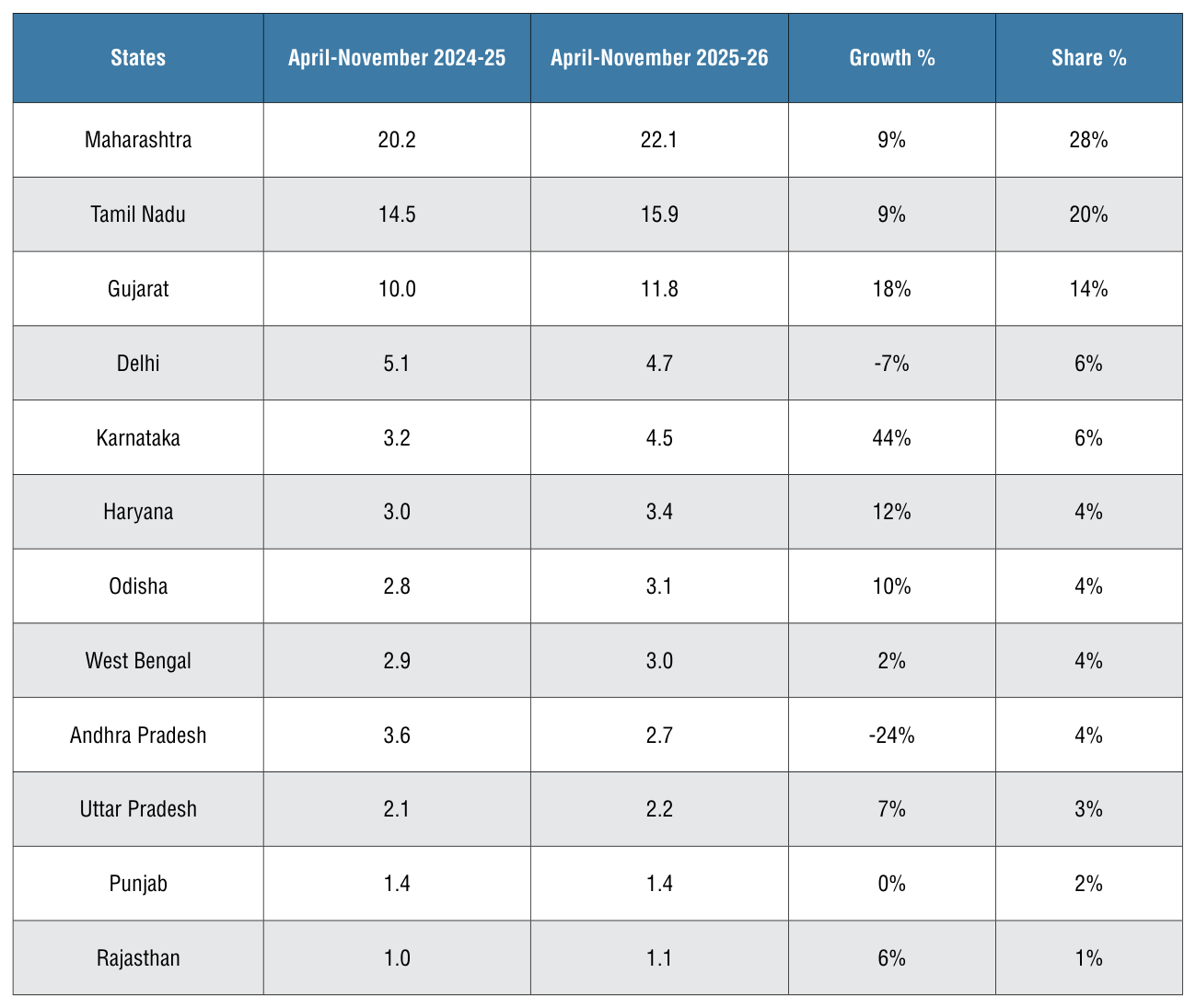Select the April-November 2024-25 header

[397, 58]
